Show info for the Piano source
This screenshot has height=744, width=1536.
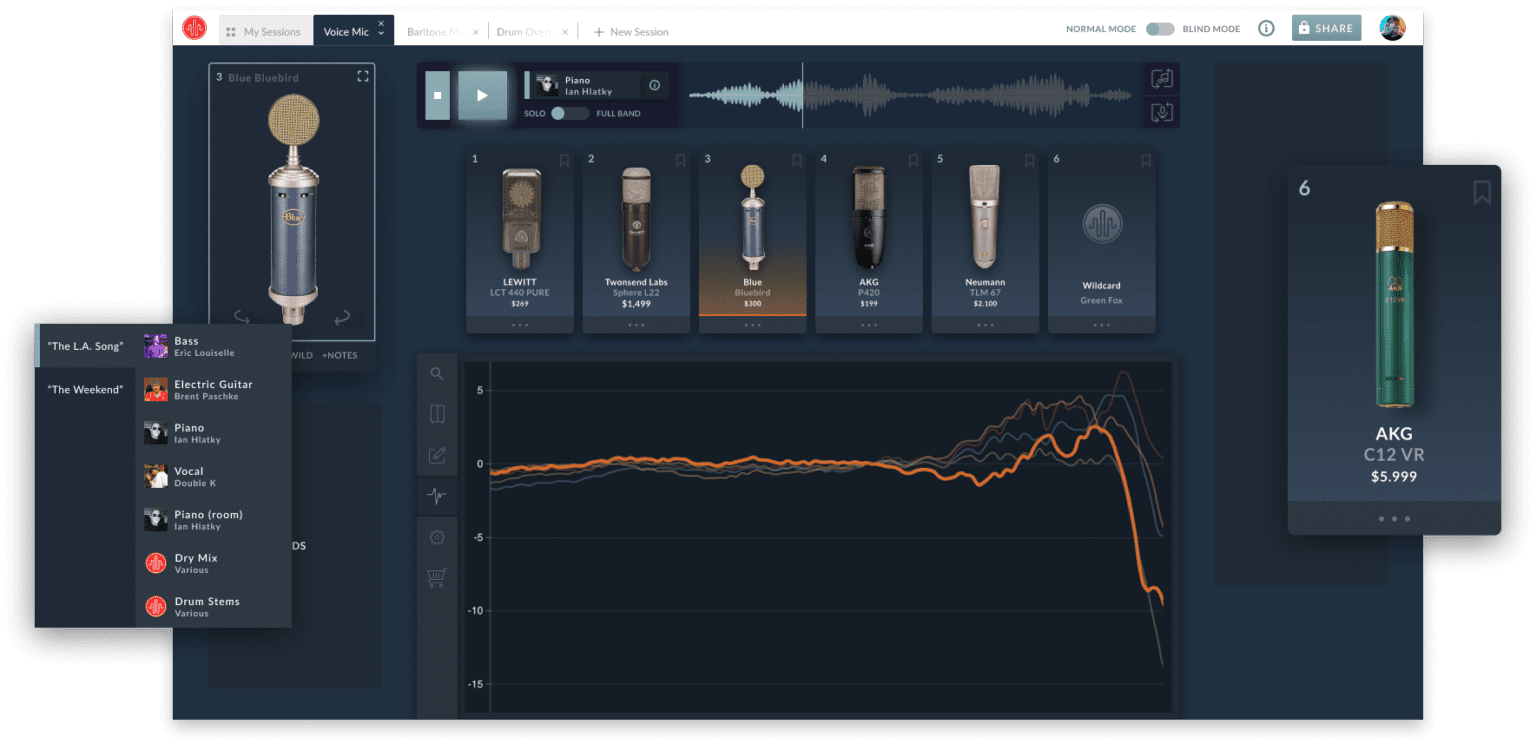(x=655, y=85)
